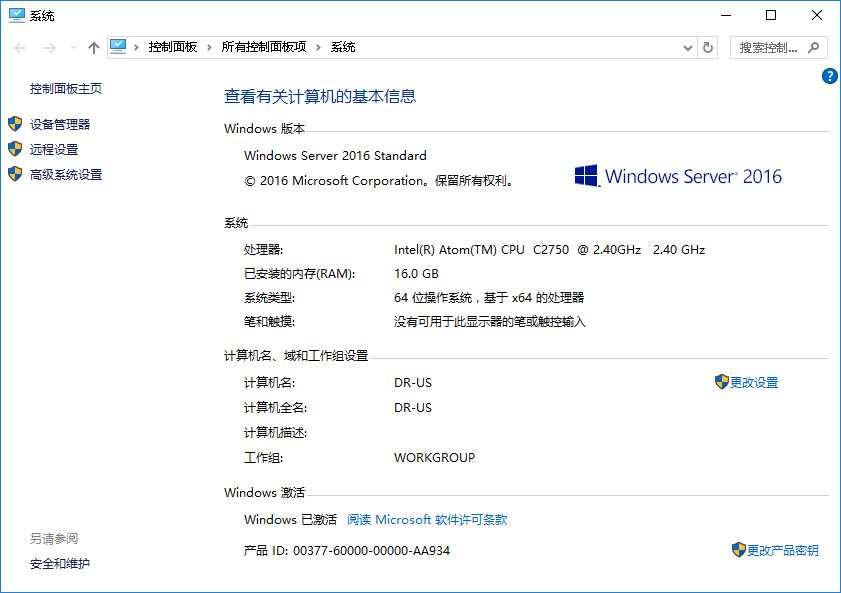Viewport: 841px width, 593px height.
Task: Click the shield icon beside 远程设置
Action: 15,149
